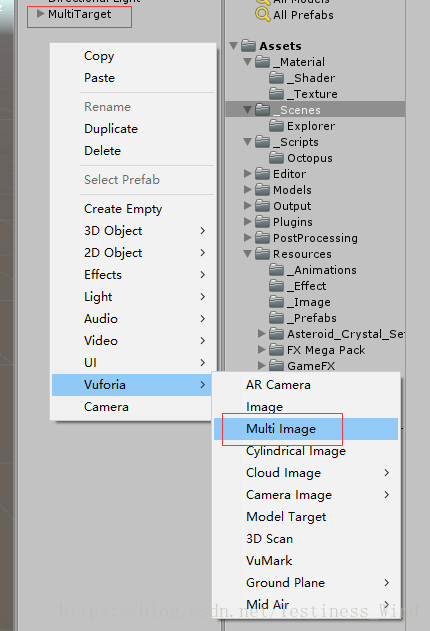The height and width of the screenshot is (631, 430).
Task: Click the _Material folder icon
Action: [262, 62]
